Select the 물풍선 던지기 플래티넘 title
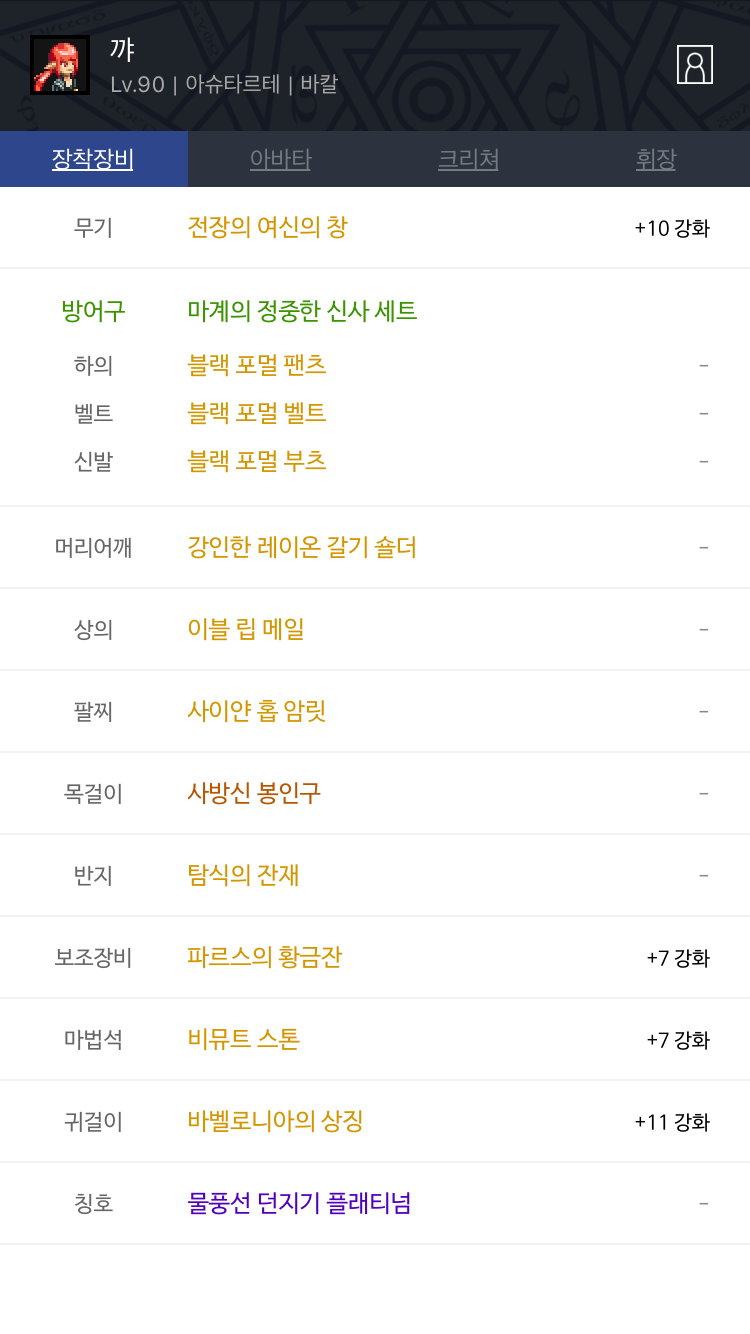This screenshot has width=750, height=1334. click(x=299, y=1203)
